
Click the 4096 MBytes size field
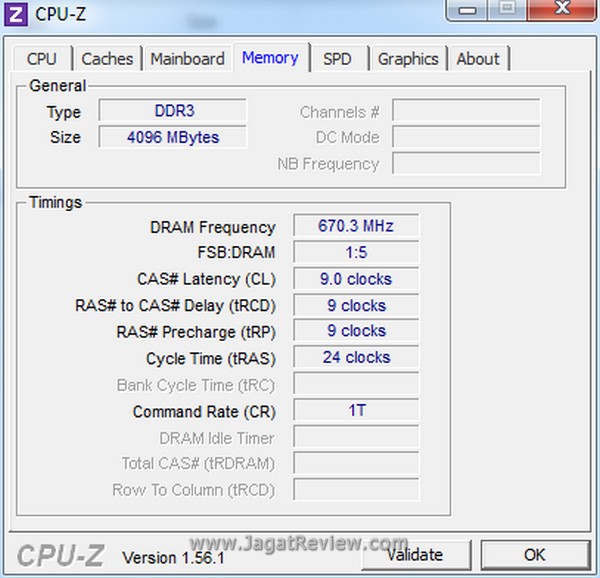click(x=173, y=137)
